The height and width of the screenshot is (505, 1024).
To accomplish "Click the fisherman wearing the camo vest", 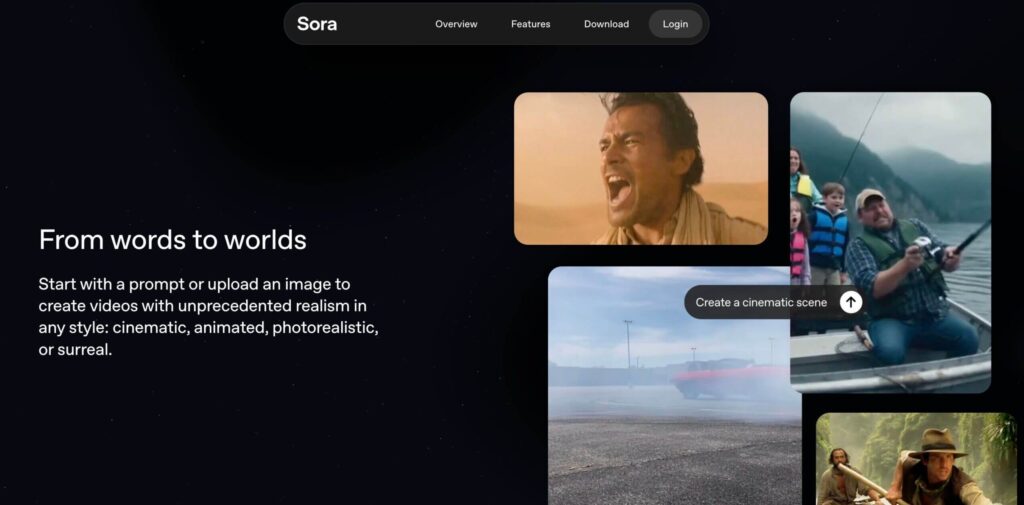I will pyautogui.click(x=908, y=274).
